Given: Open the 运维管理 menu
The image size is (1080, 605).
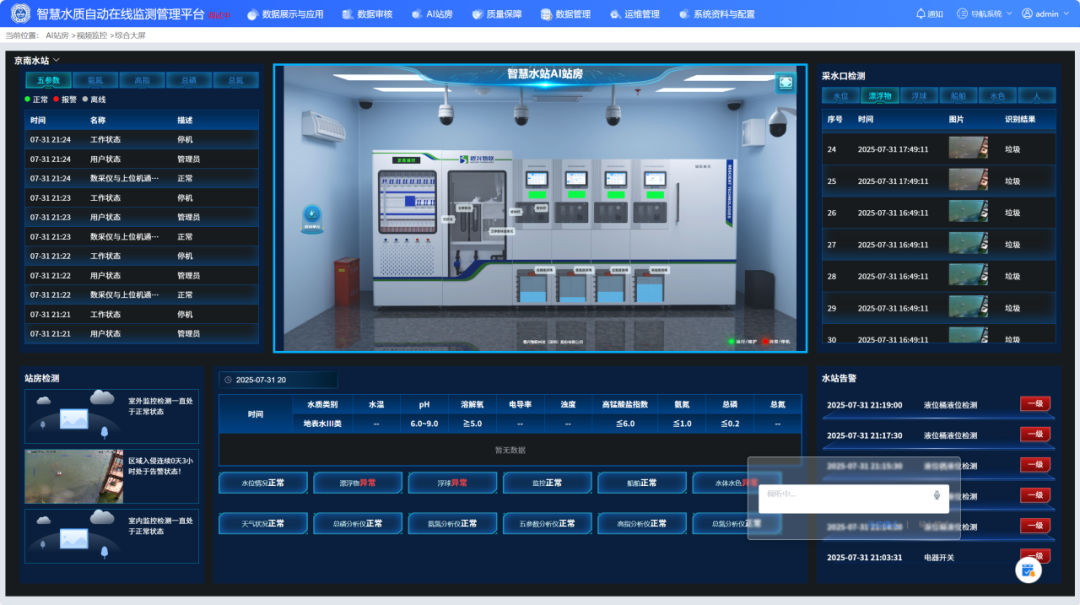Looking at the screenshot, I should 634,14.
